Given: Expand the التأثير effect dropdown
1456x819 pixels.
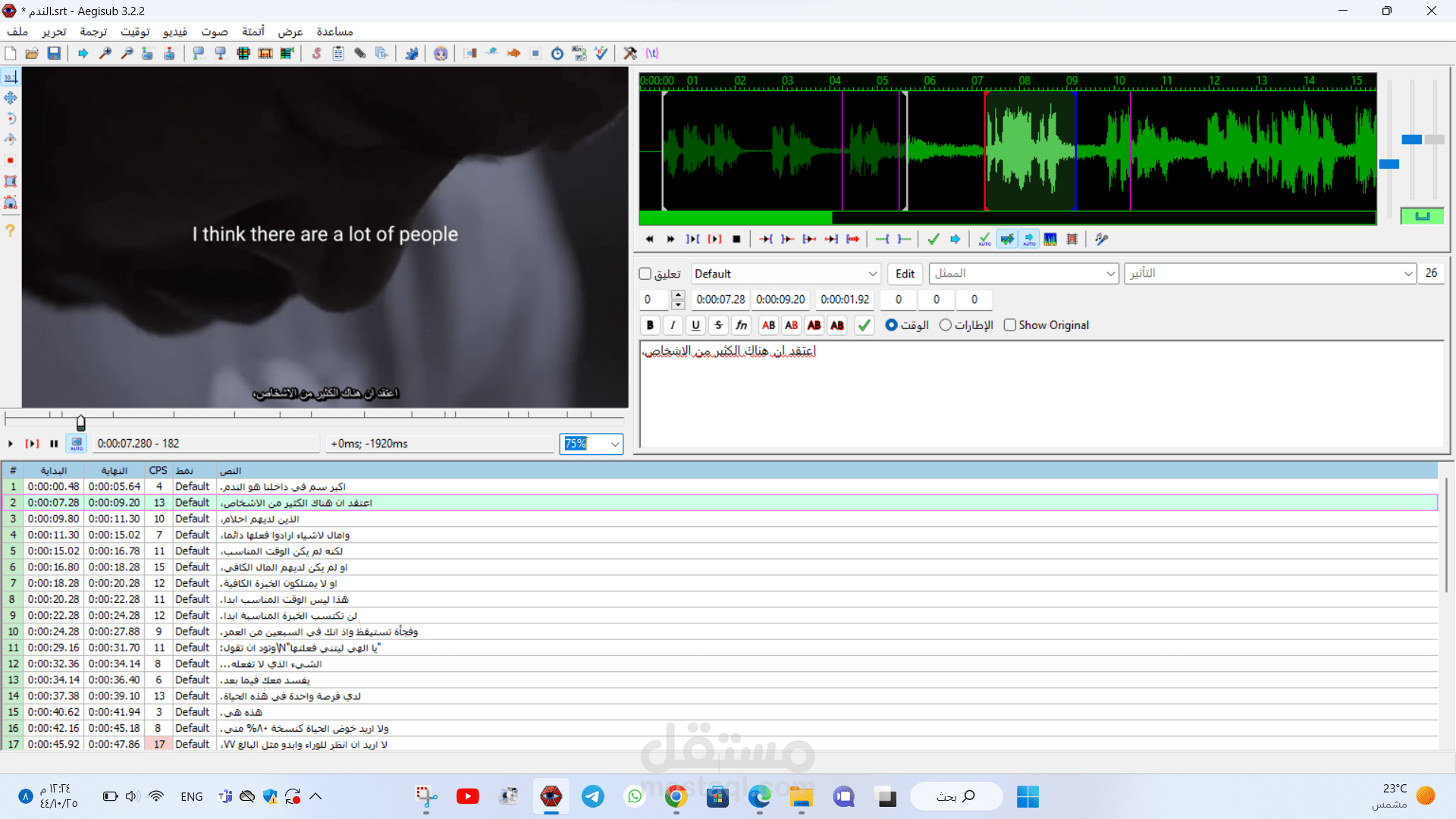Looking at the screenshot, I should 1407,274.
